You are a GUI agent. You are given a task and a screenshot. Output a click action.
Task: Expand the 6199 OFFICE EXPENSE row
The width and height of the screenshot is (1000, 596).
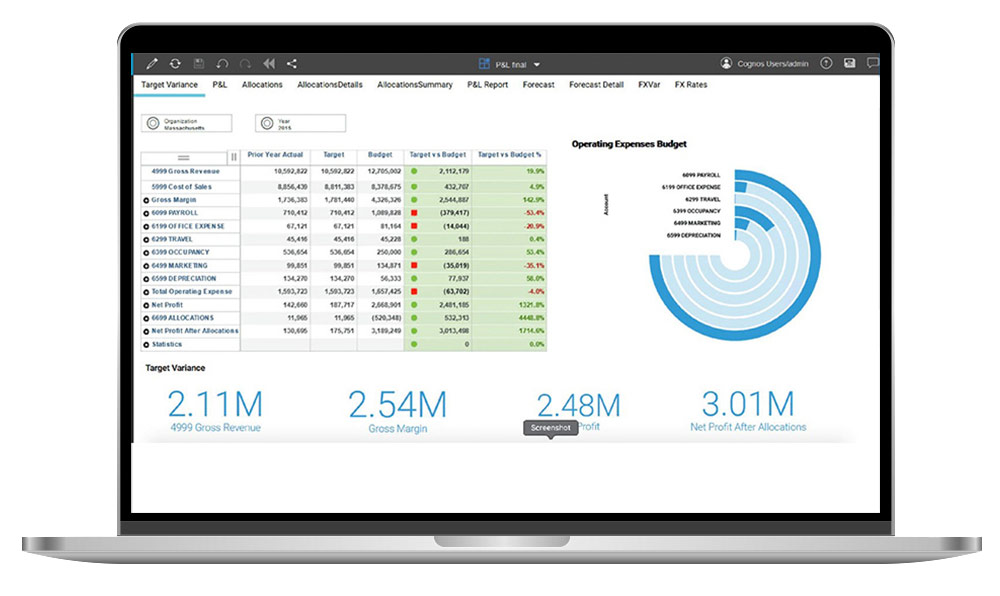tap(146, 227)
